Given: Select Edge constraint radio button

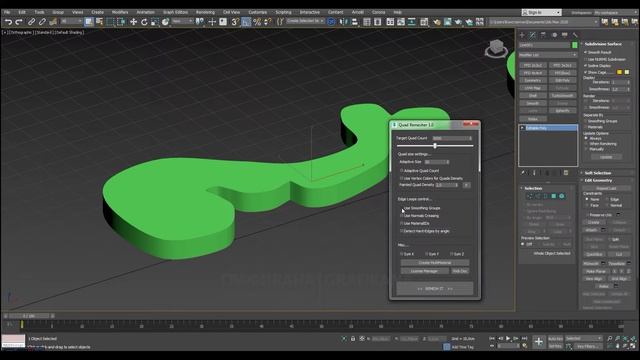Looking at the screenshot, I should [x=607, y=199].
